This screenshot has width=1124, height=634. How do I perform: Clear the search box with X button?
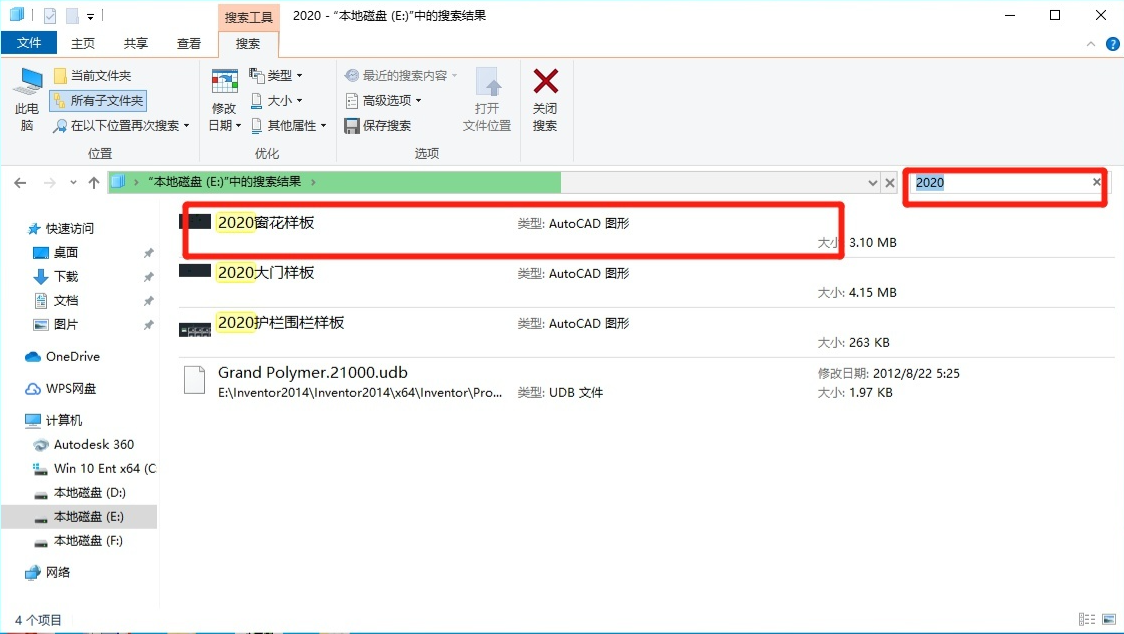[x=1096, y=182]
